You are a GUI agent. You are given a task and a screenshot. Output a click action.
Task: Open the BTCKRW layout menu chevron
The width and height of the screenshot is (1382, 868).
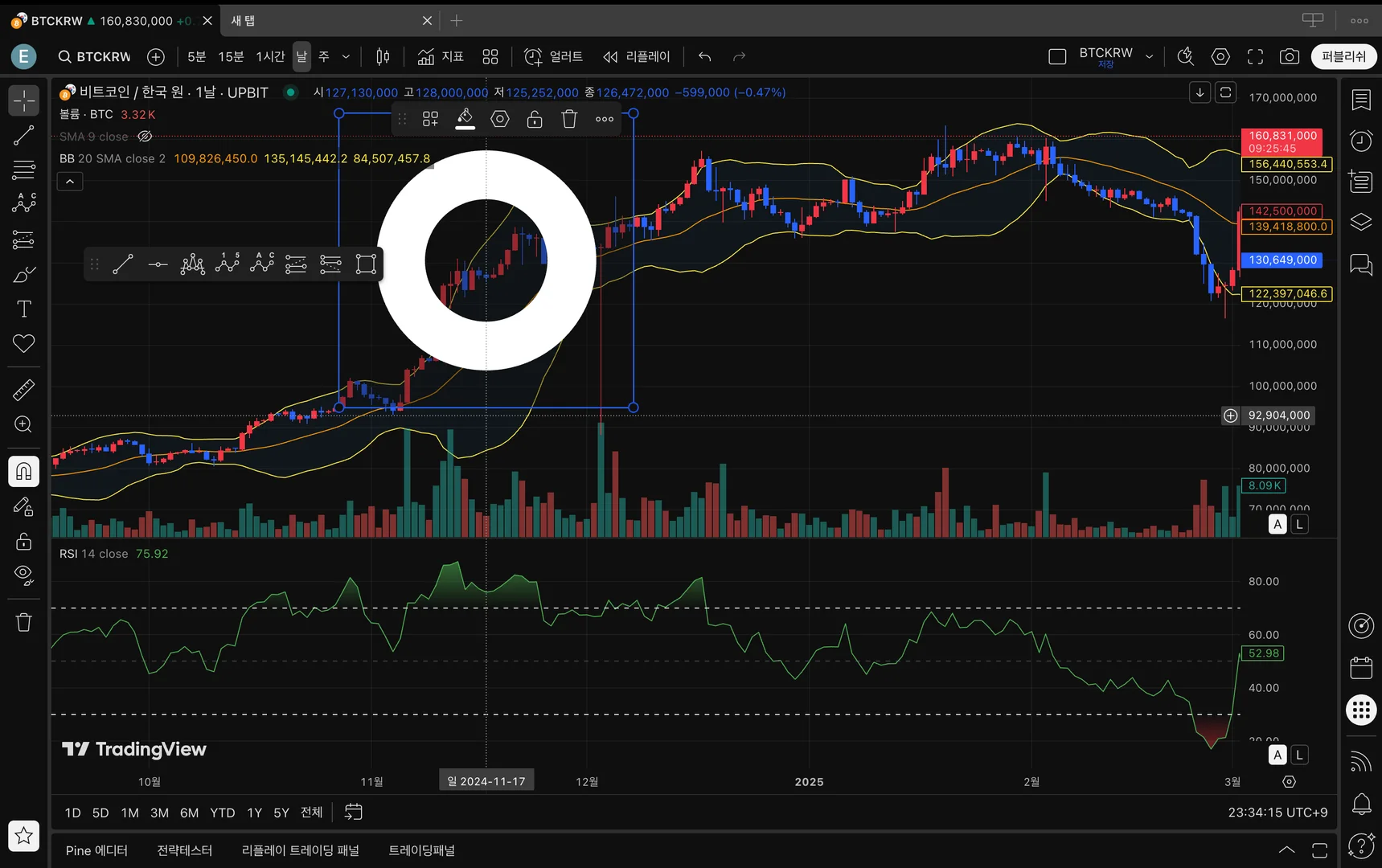click(1149, 56)
